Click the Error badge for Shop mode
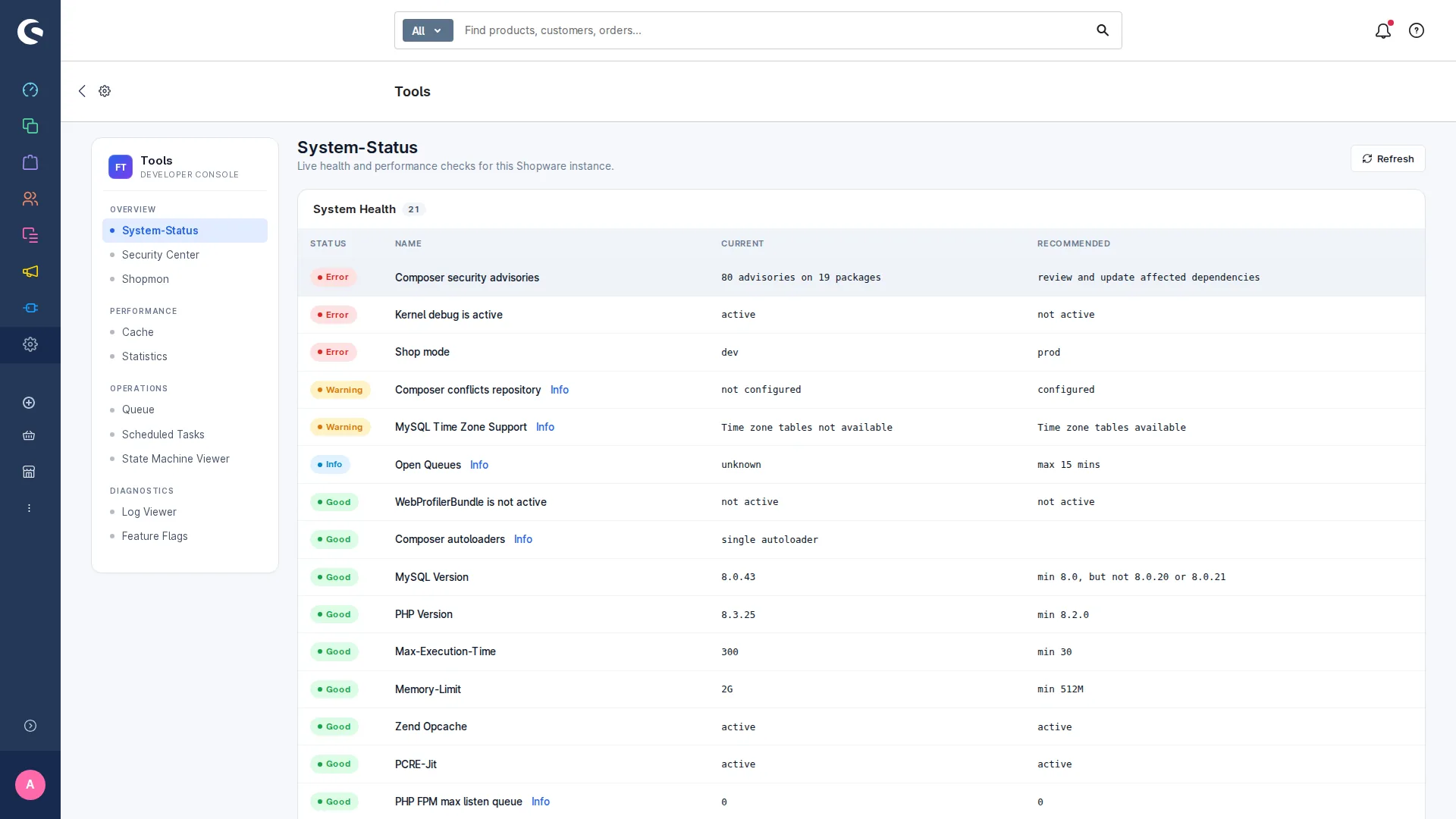Screen dimensions: 1456x819 [x=333, y=352]
